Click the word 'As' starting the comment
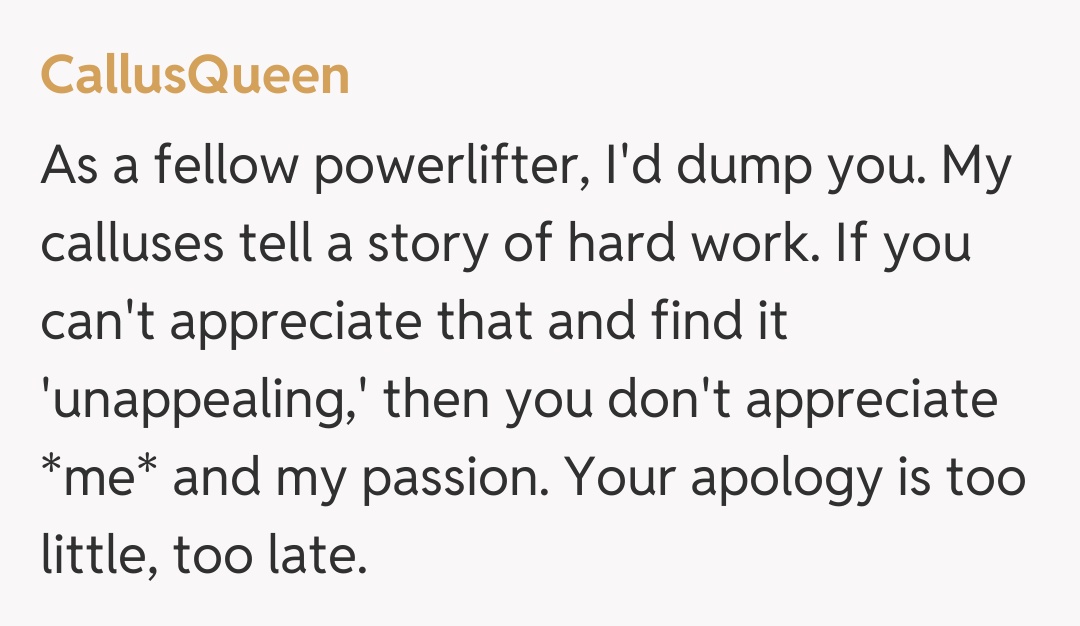The image size is (1080, 626). pyautogui.click(x=69, y=167)
